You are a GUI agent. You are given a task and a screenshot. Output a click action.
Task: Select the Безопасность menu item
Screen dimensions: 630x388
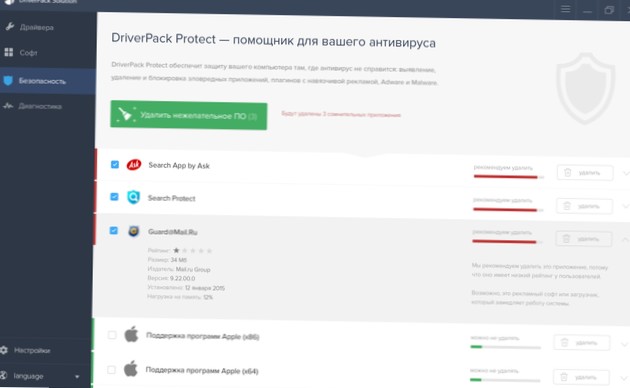pos(42,81)
